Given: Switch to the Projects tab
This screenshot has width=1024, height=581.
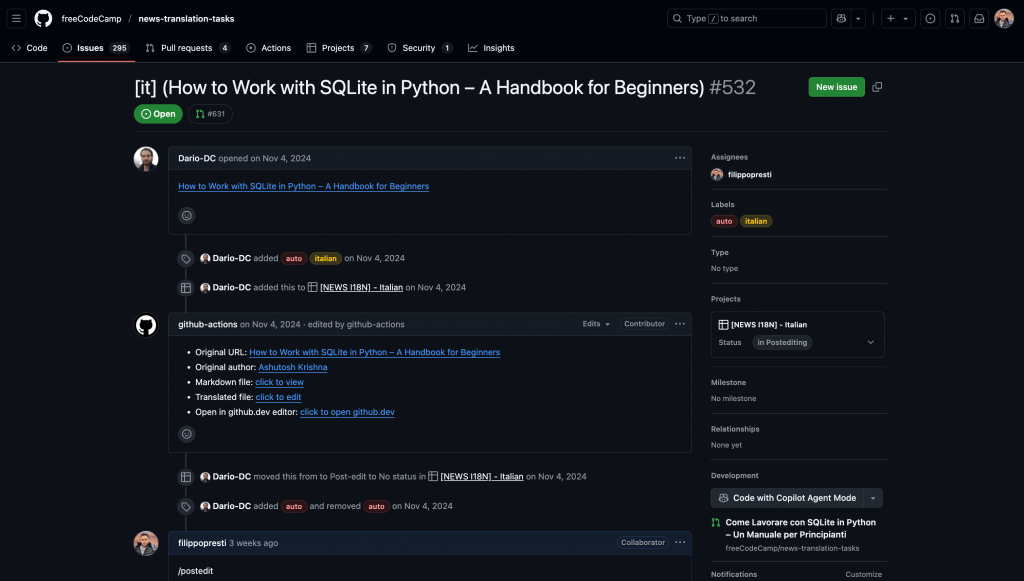Looking at the screenshot, I should (339, 48).
